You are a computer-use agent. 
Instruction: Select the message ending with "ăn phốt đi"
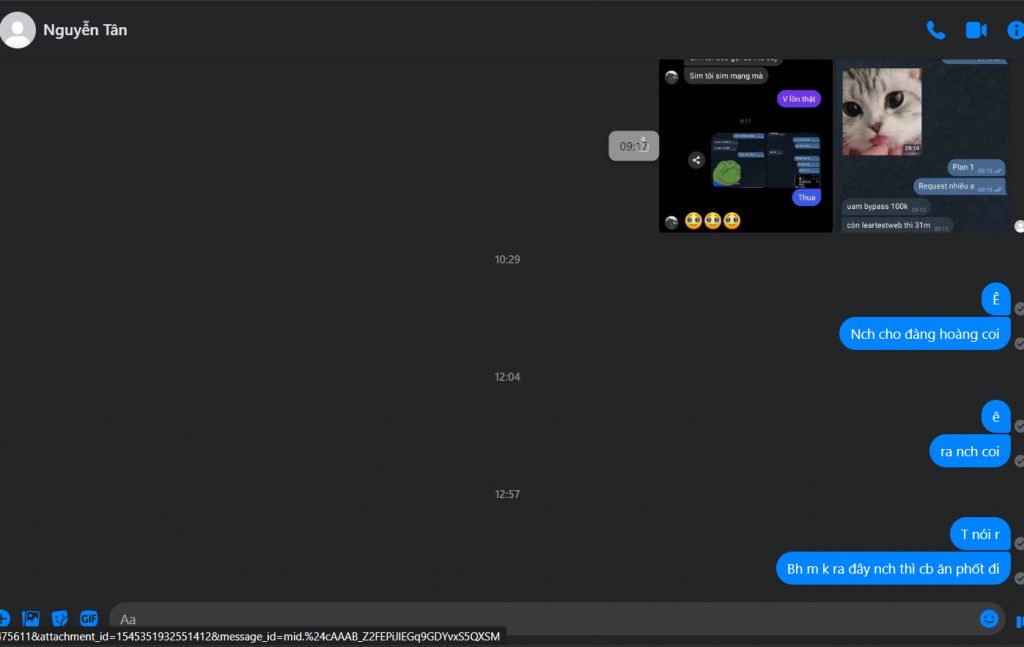click(x=893, y=569)
